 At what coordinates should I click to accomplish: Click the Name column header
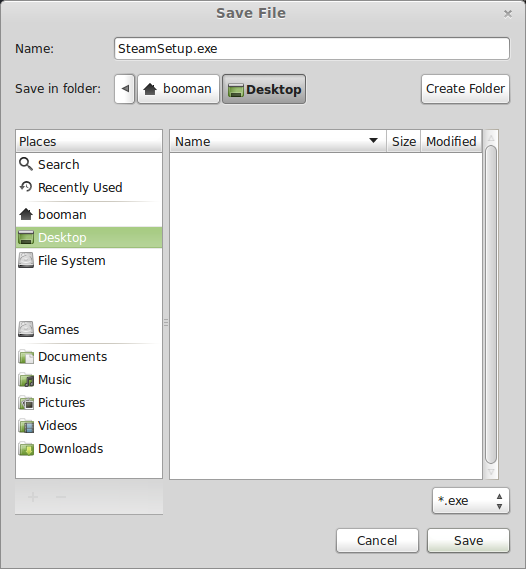tap(278, 141)
